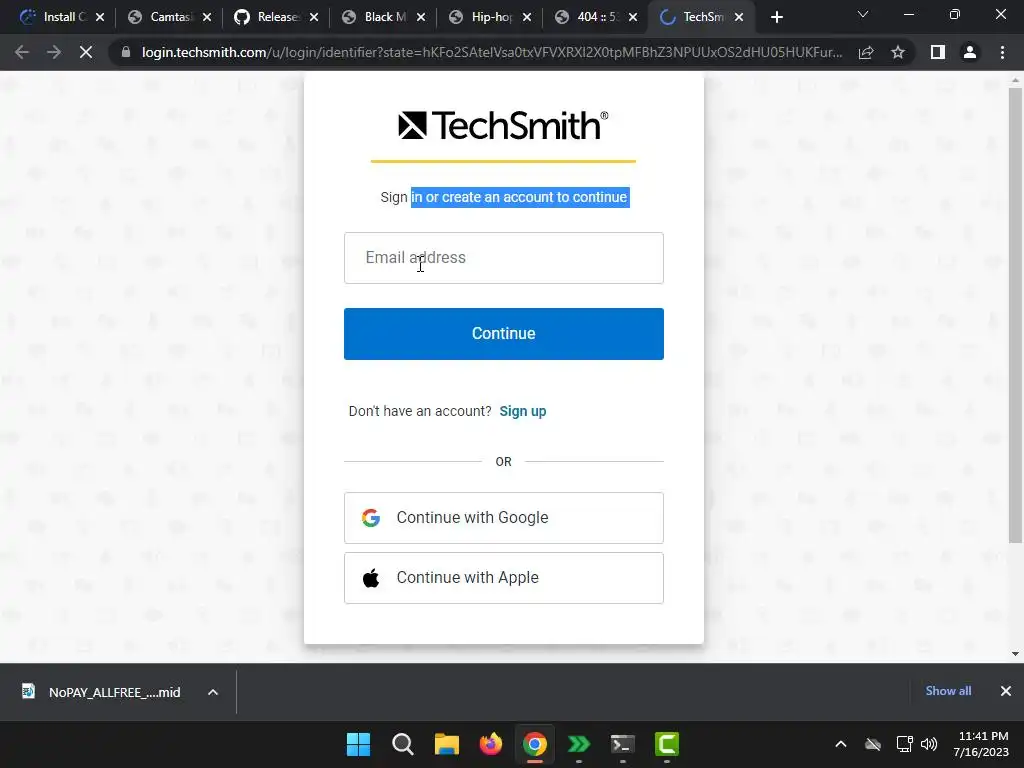Click the scrollbar down arrow

[x=1015, y=654]
